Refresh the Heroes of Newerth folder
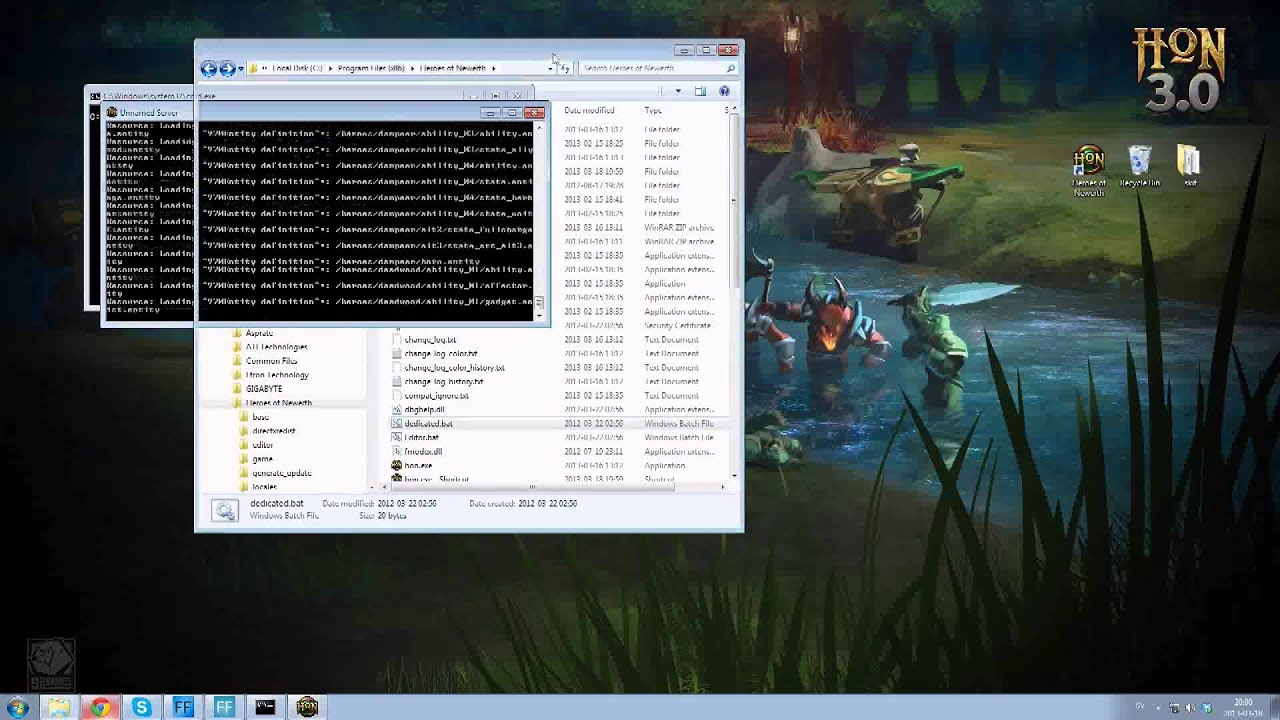This screenshot has height=720, width=1280. click(565, 68)
